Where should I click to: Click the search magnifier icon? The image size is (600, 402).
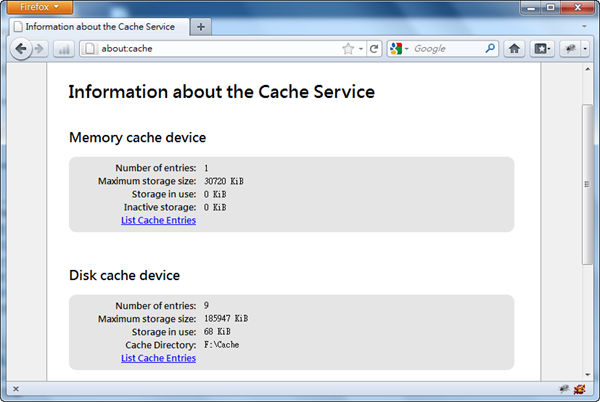click(490, 48)
